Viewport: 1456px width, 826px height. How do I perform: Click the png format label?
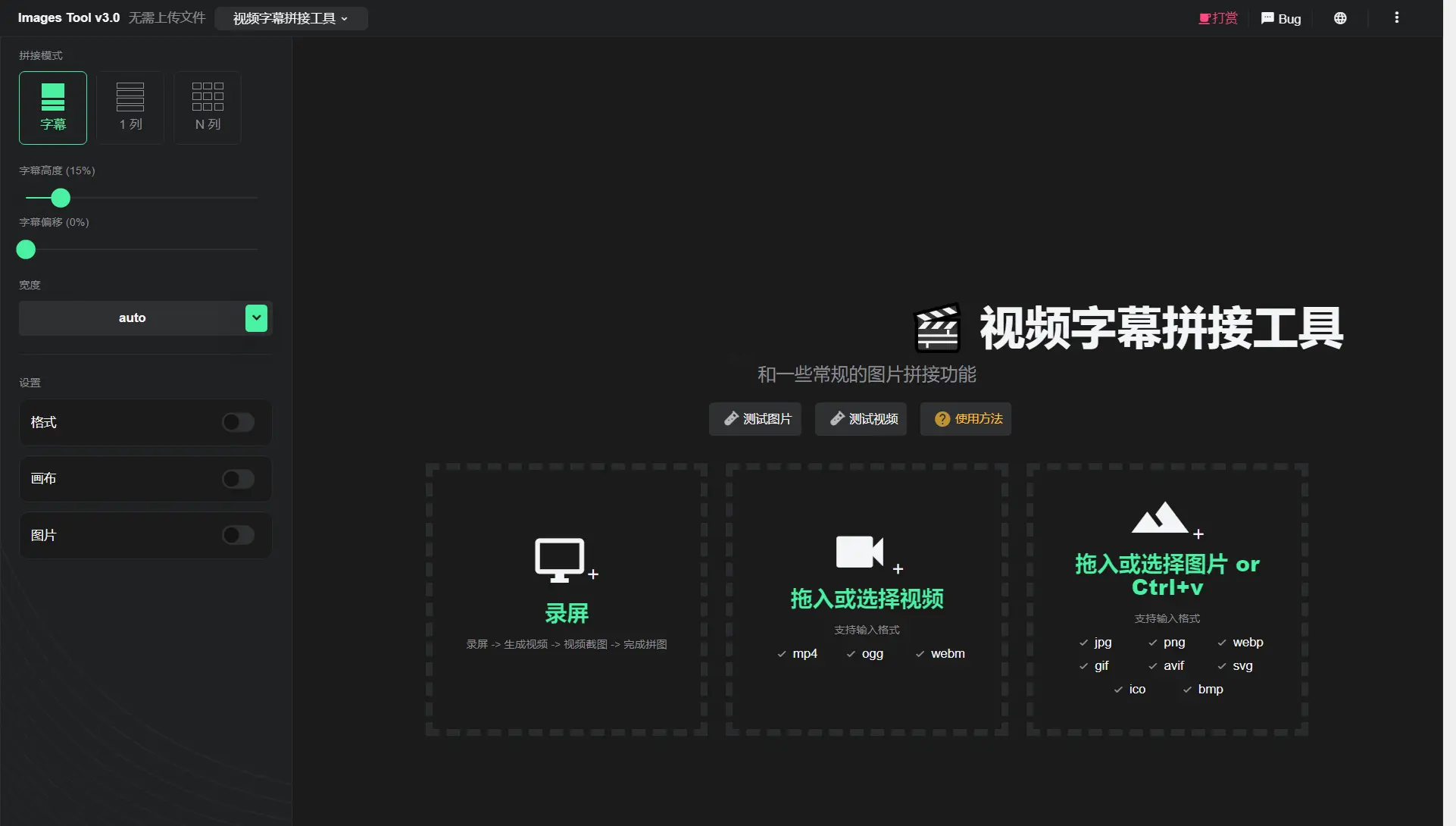[1174, 643]
